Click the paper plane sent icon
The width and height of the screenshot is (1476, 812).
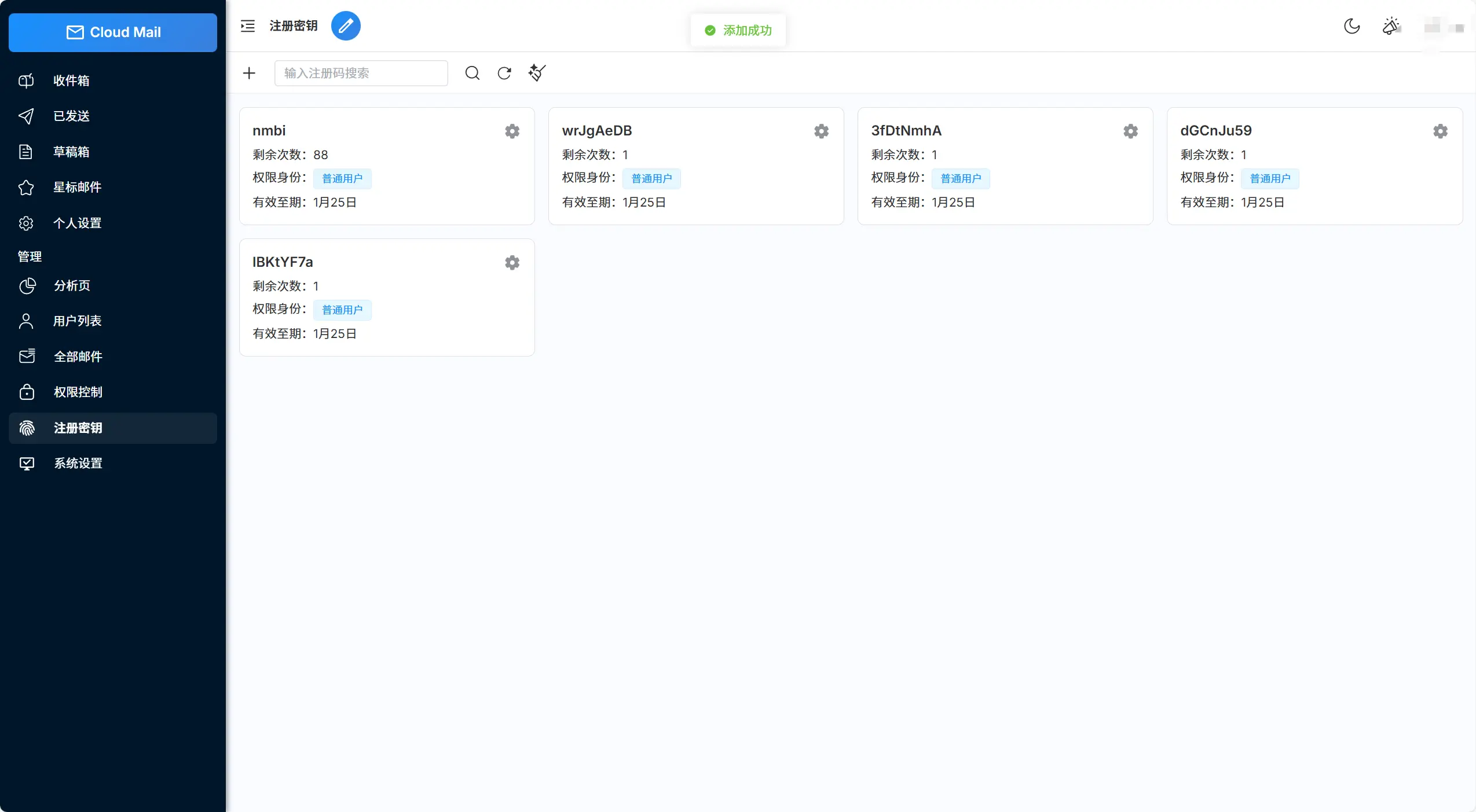click(27, 116)
